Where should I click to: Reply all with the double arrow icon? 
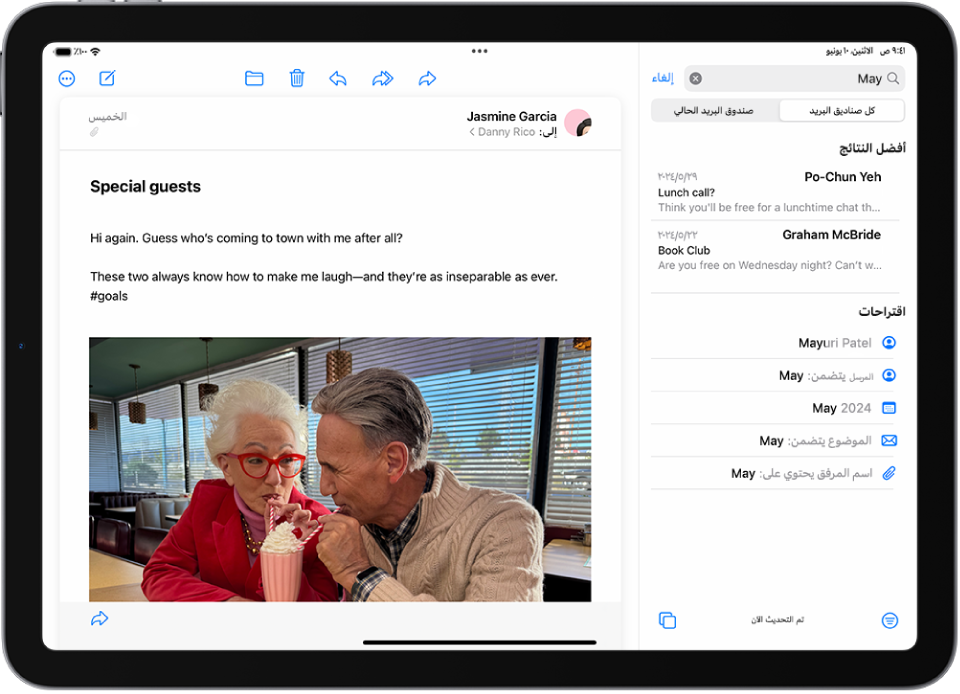coord(383,78)
